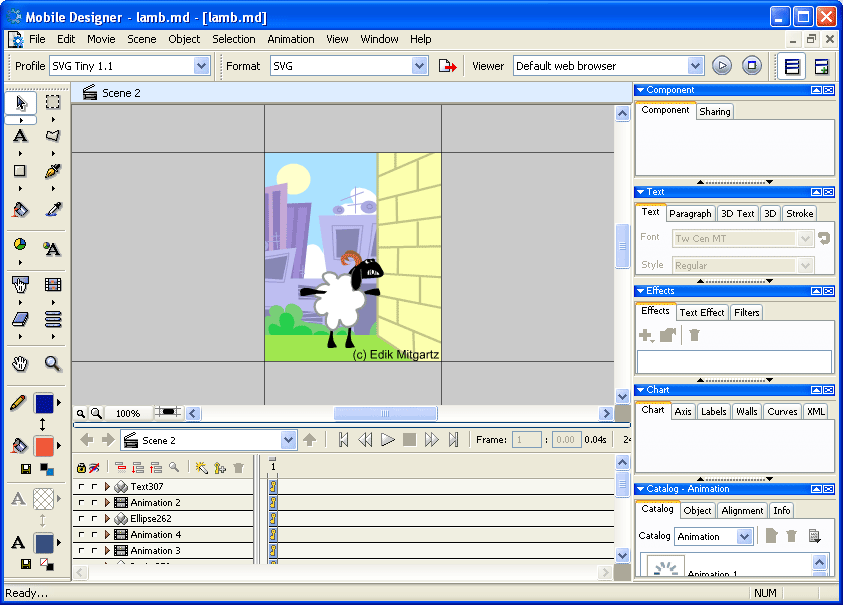Select the pen drawing tool
The width and height of the screenshot is (843, 605).
tap(53, 171)
